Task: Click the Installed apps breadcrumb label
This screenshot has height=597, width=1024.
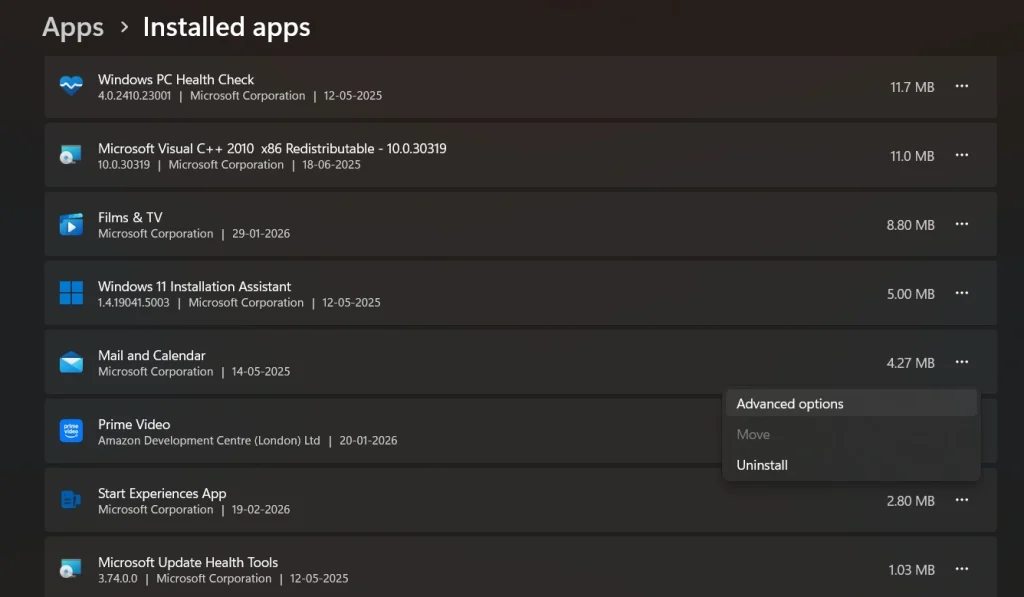Action: (226, 27)
